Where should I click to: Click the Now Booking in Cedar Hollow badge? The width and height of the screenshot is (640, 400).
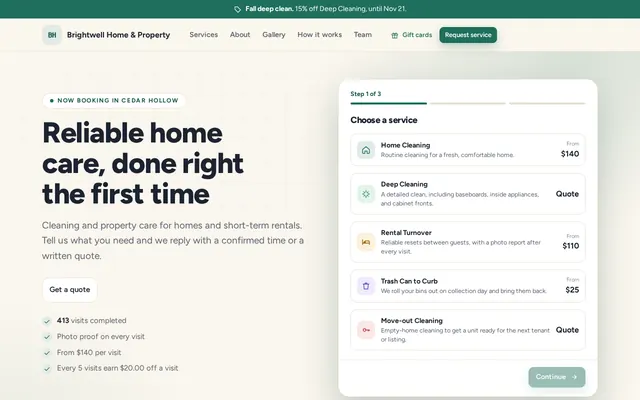[x=114, y=101]
